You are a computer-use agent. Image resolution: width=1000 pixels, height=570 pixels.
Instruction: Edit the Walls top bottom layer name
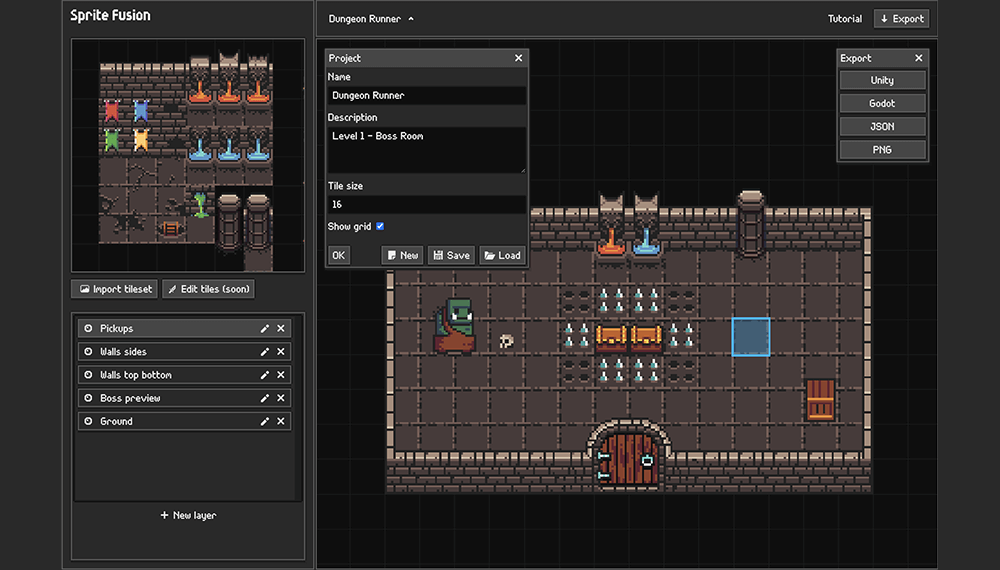[265, 375]
